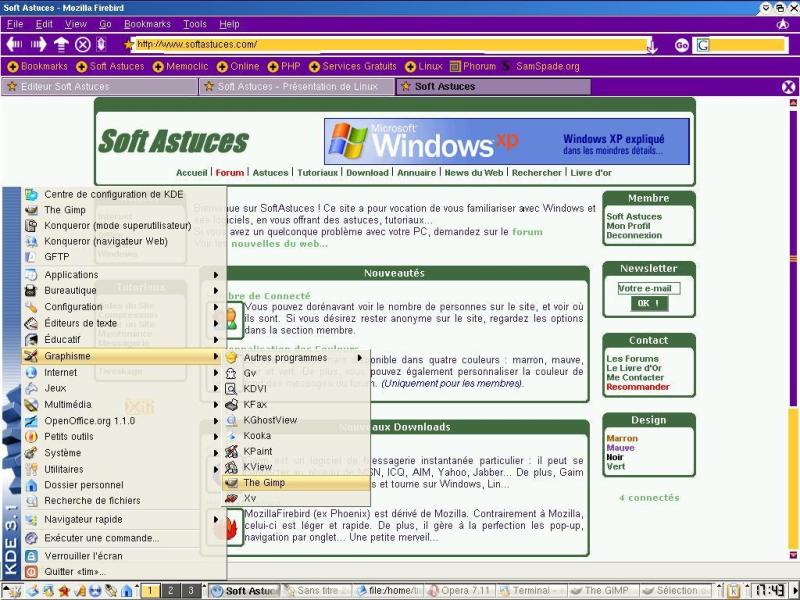The image size is (800, 600).
Task: Open the Tools menu
Action: click(x=195, y=24)
